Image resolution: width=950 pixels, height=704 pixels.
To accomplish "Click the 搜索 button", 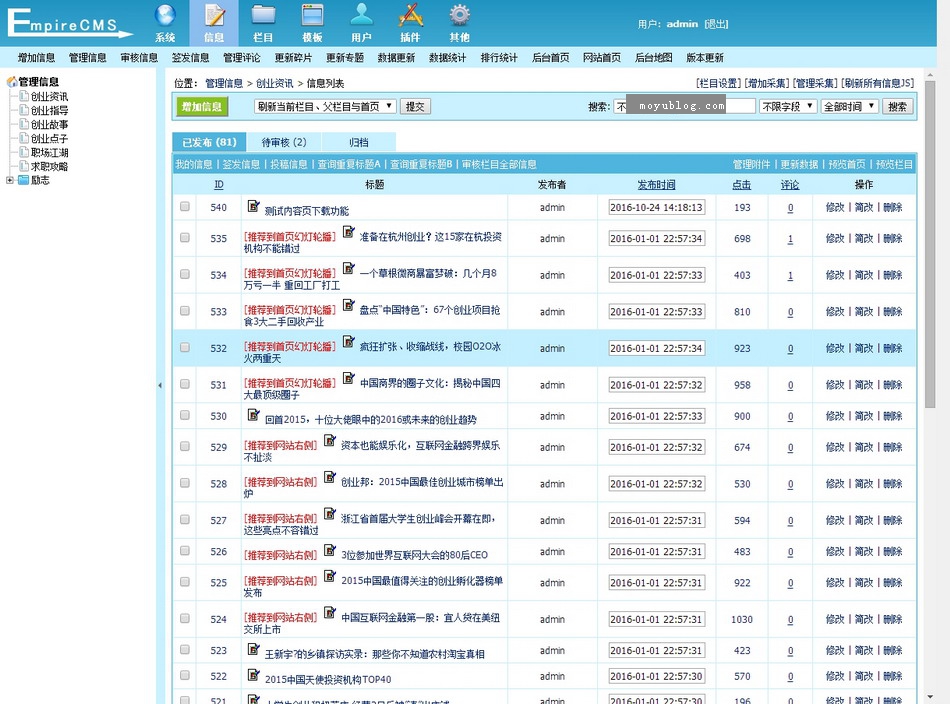I will click(x=897, y=107).
